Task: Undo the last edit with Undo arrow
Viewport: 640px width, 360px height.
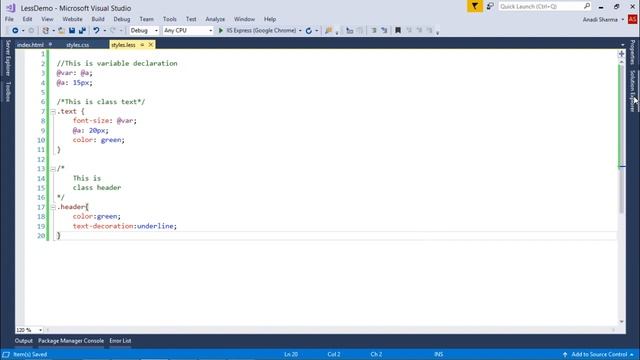Action: pos(96,31)
